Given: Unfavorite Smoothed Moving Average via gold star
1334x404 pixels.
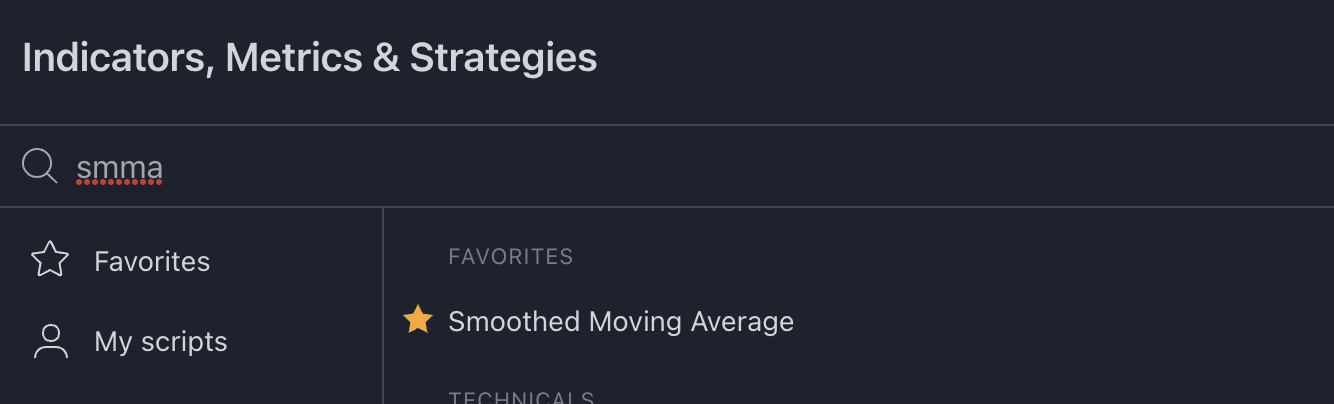Looking at the screenshot, I should coord(417,321).
